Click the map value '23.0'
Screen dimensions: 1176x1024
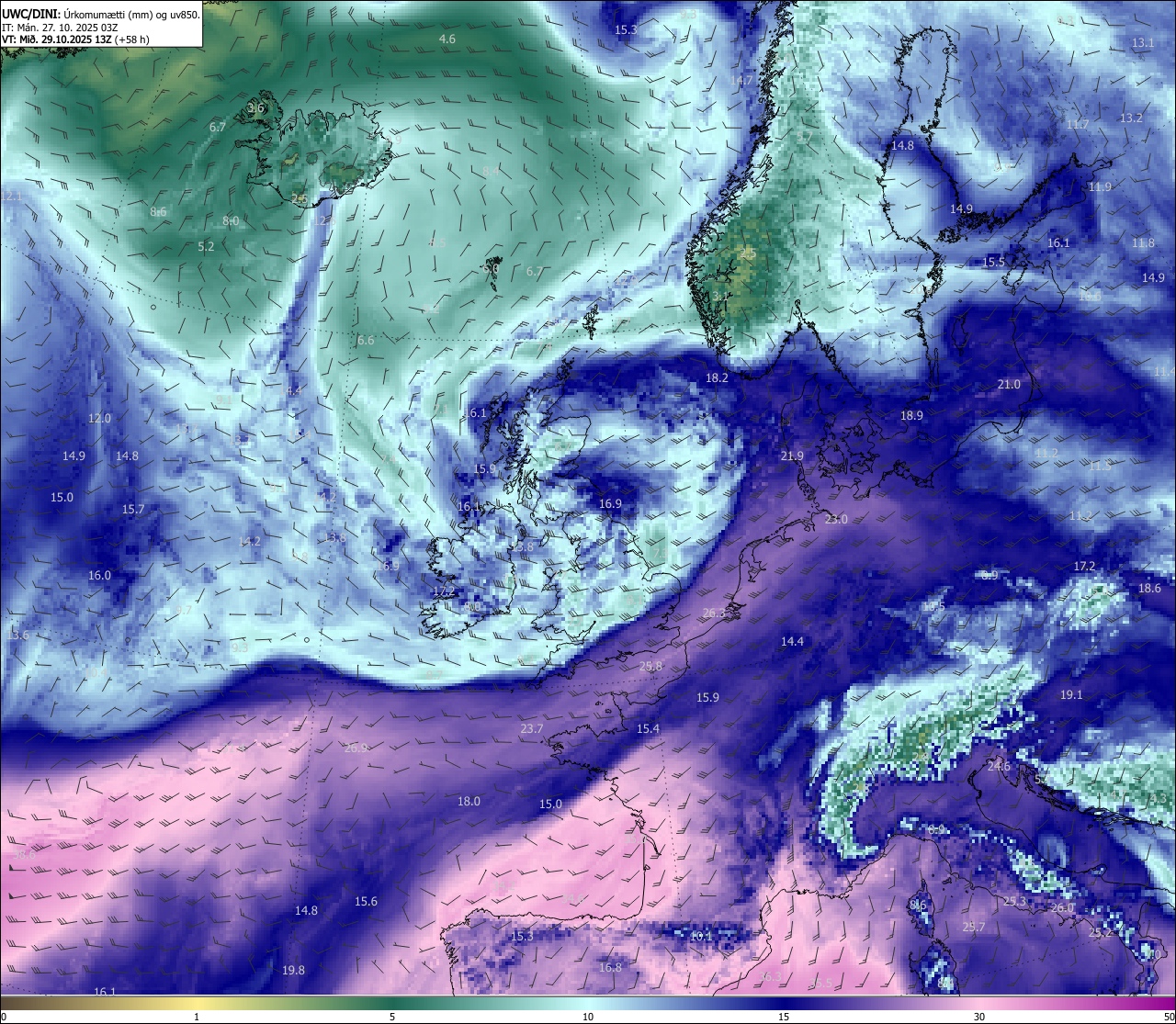click(836, 520)
